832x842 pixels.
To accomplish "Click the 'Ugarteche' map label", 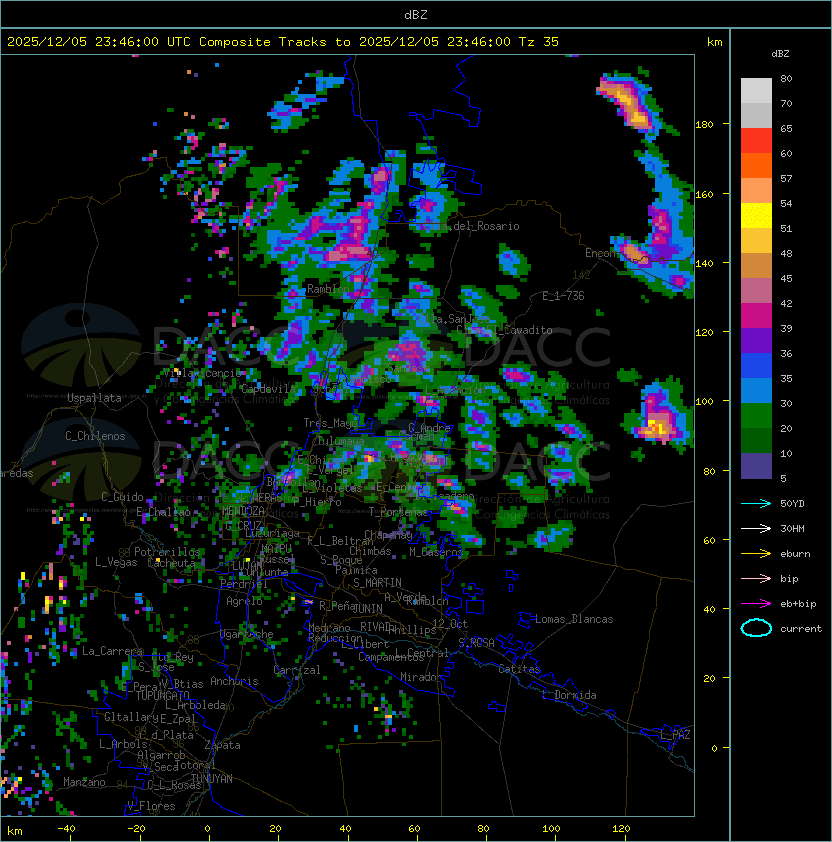I will [x=246, y=634].
